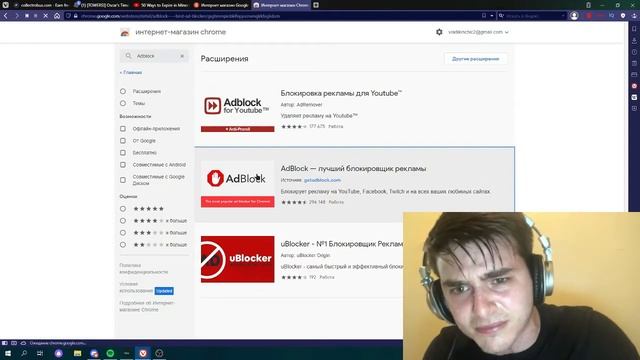Viewport: 640px width, 360px height.
Task: Switch to Интернет-магазин Google tab
Action: click(221, 5)
